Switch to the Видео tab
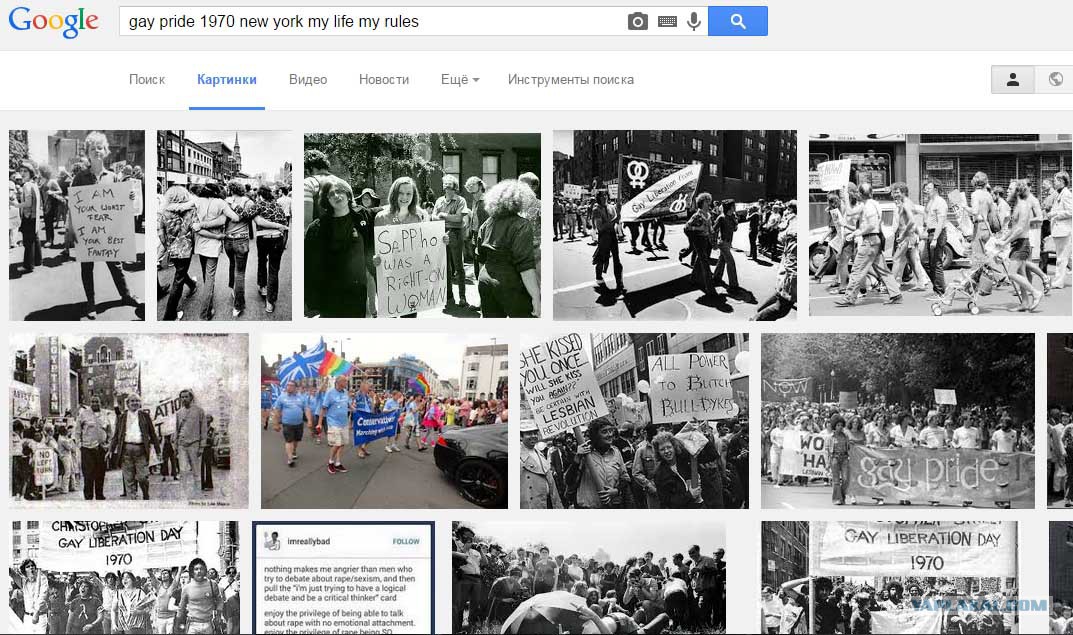The width and height of the screenshot is (1073, 635). point(308,79)
